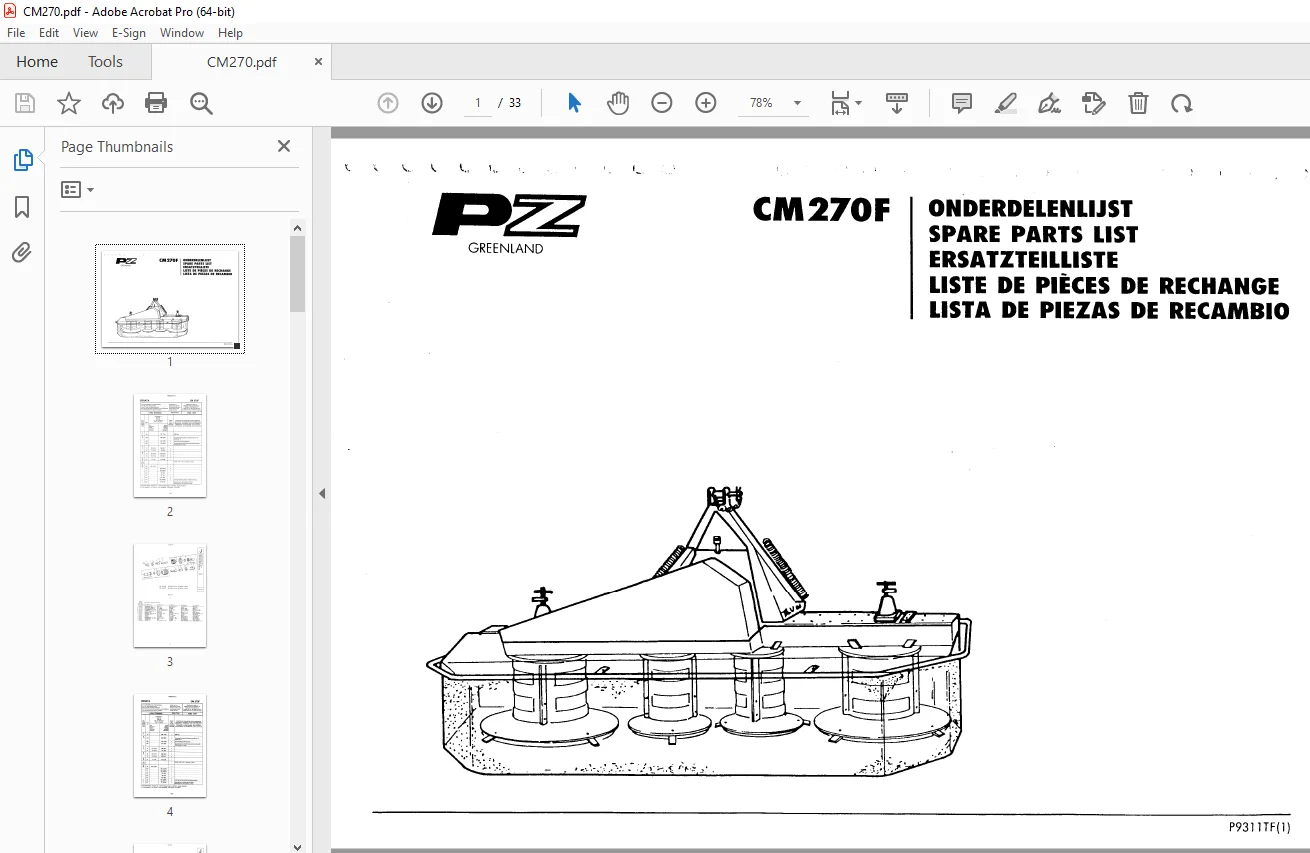Select the Highlight text tool
The image size is (1310, 853).
(1006, 103)
